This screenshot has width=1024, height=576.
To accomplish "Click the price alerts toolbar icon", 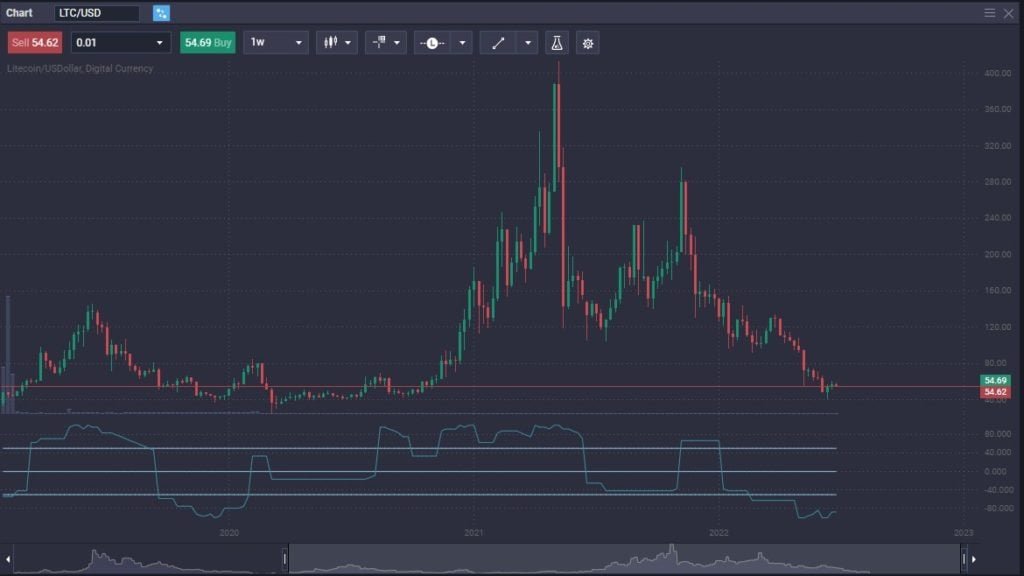I will (378, 42).
